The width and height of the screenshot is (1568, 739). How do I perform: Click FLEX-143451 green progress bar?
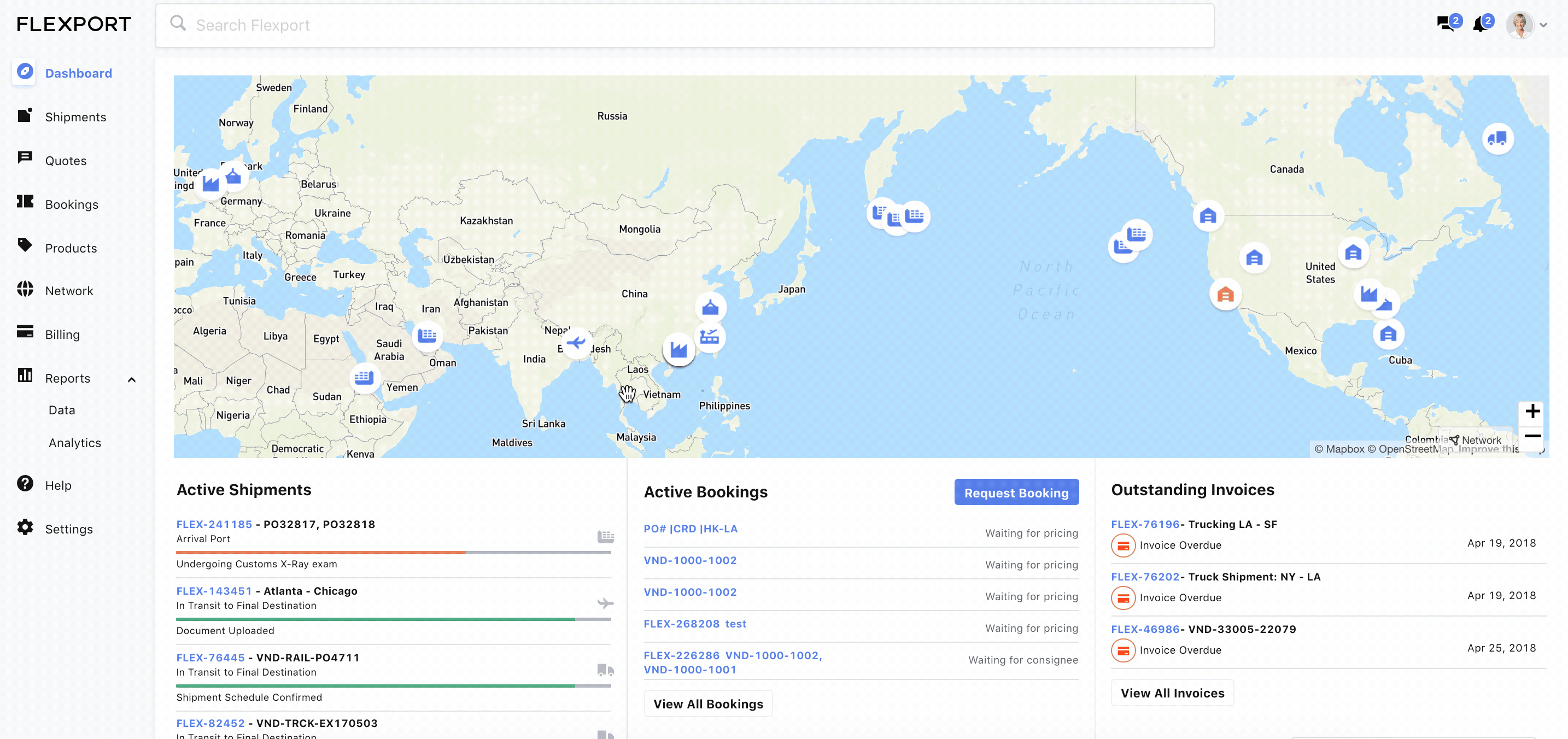point(375,619)
